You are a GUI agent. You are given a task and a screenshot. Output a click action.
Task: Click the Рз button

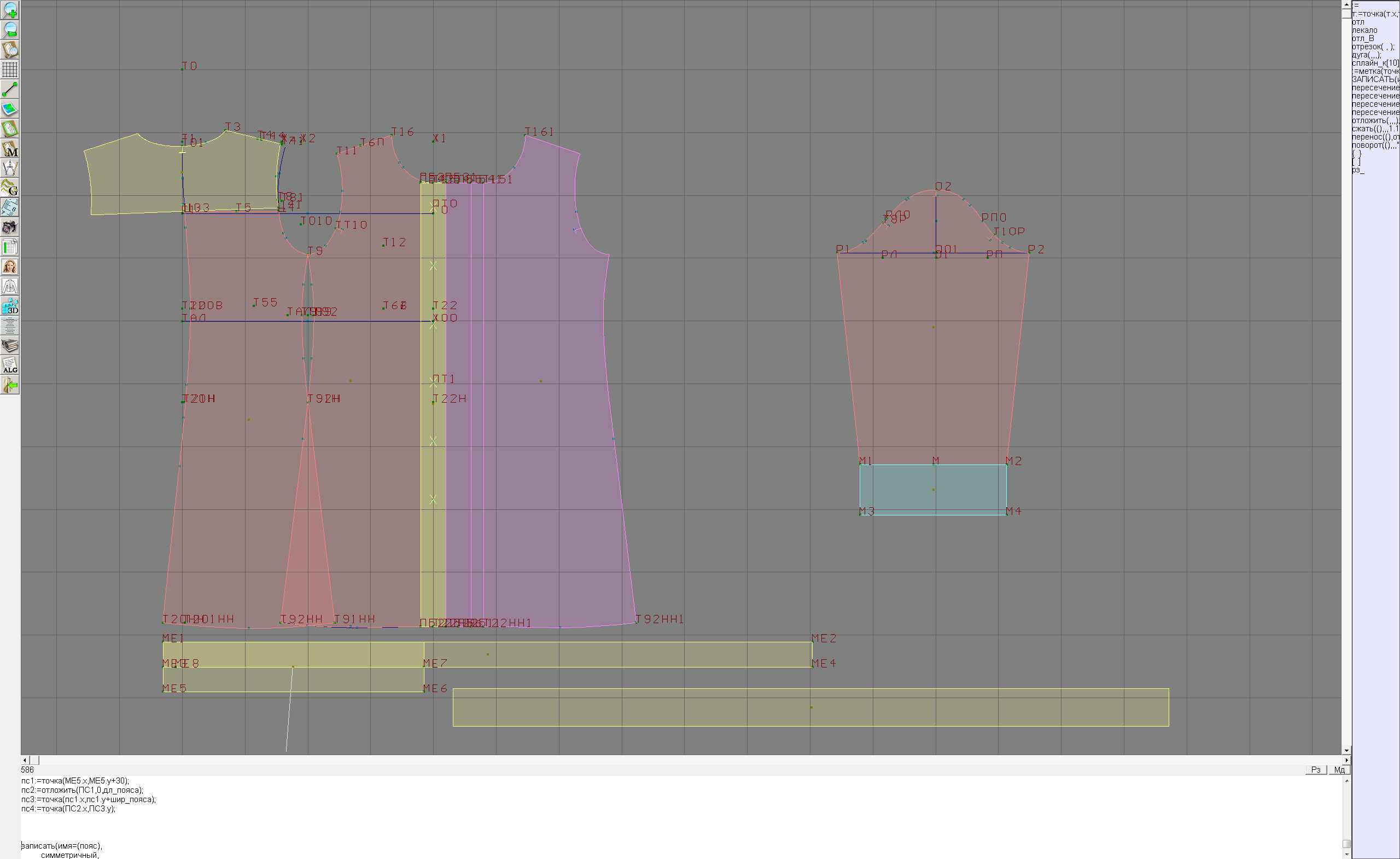1315,770
